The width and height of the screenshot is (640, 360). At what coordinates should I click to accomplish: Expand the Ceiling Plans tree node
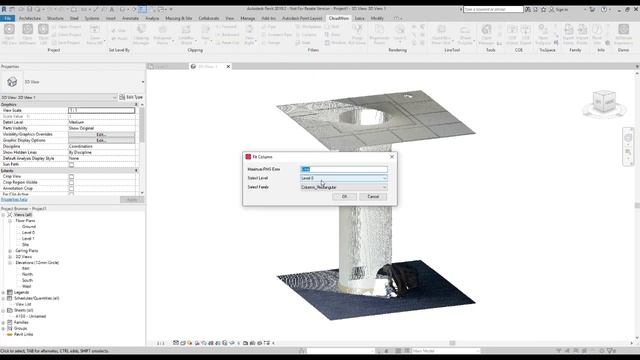pyautogui.click(x=10, y=251)
